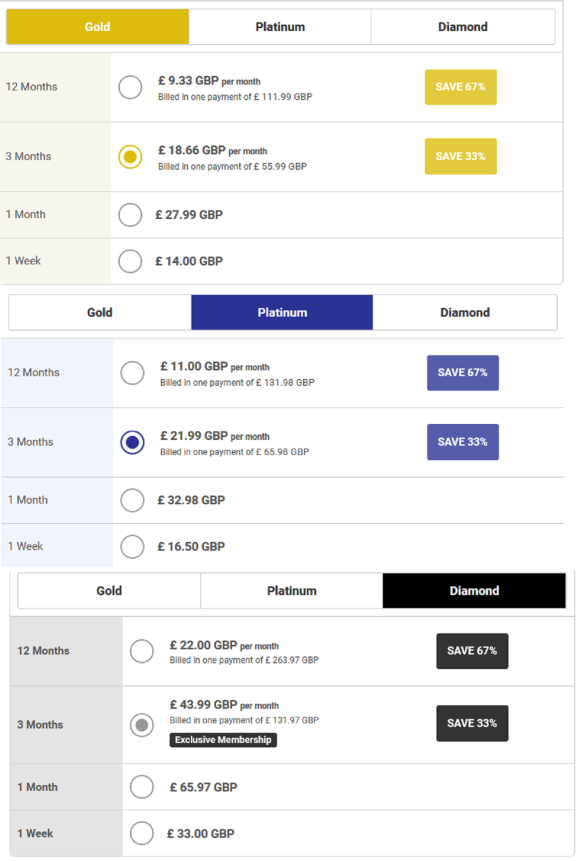Select the Gold 12 Months radio option
This screenshot has height=861, width=580.
[130, 87]
